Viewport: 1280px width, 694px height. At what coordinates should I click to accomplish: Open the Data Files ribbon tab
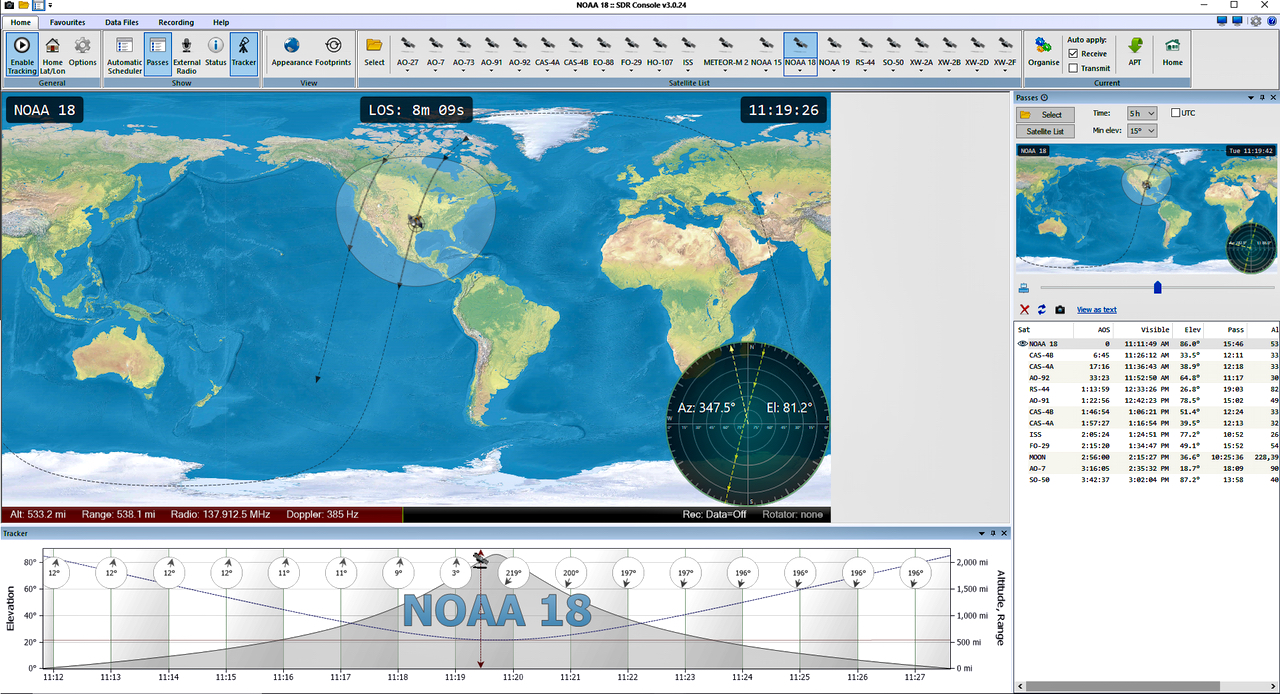[122, 22]
